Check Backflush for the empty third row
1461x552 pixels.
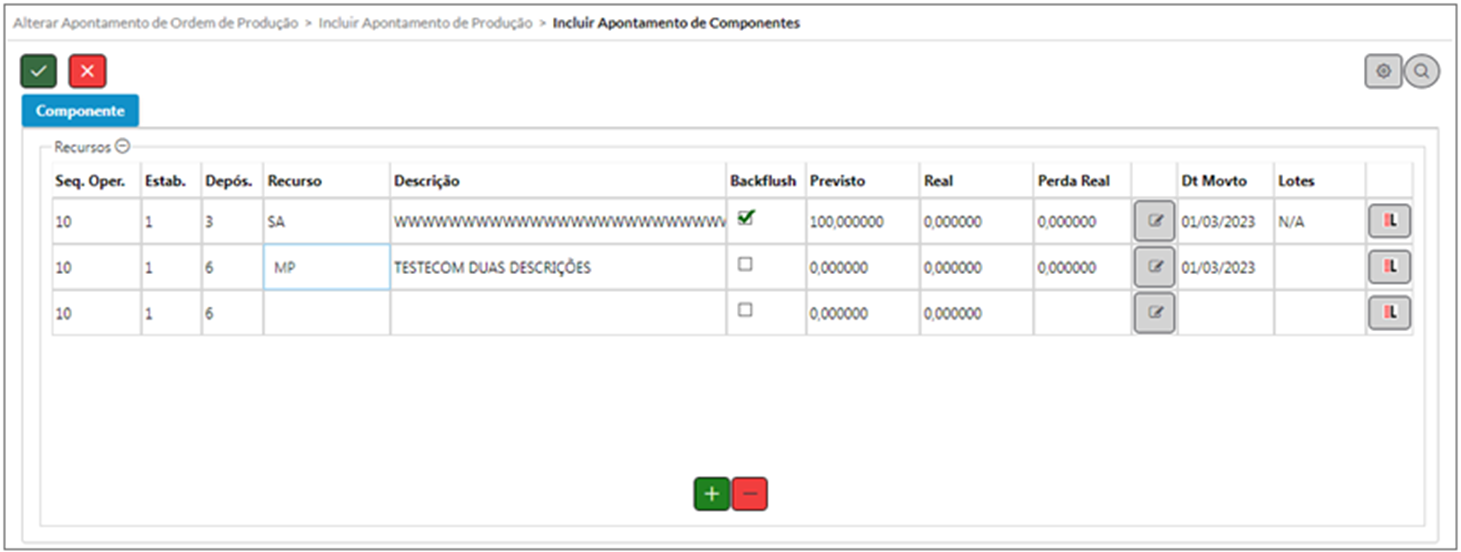point(745,310)
